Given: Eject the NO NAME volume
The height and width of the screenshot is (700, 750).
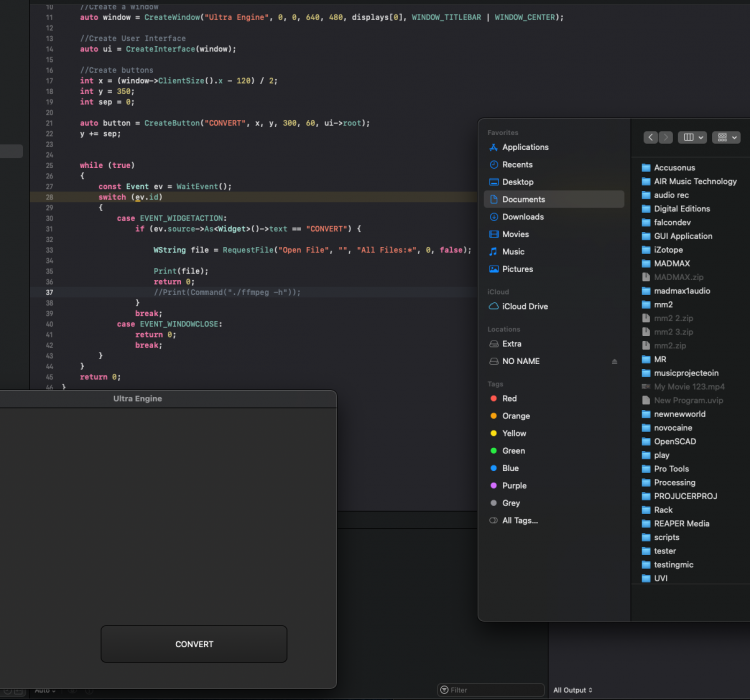Looking at the screenshot, I should (614, 361).
